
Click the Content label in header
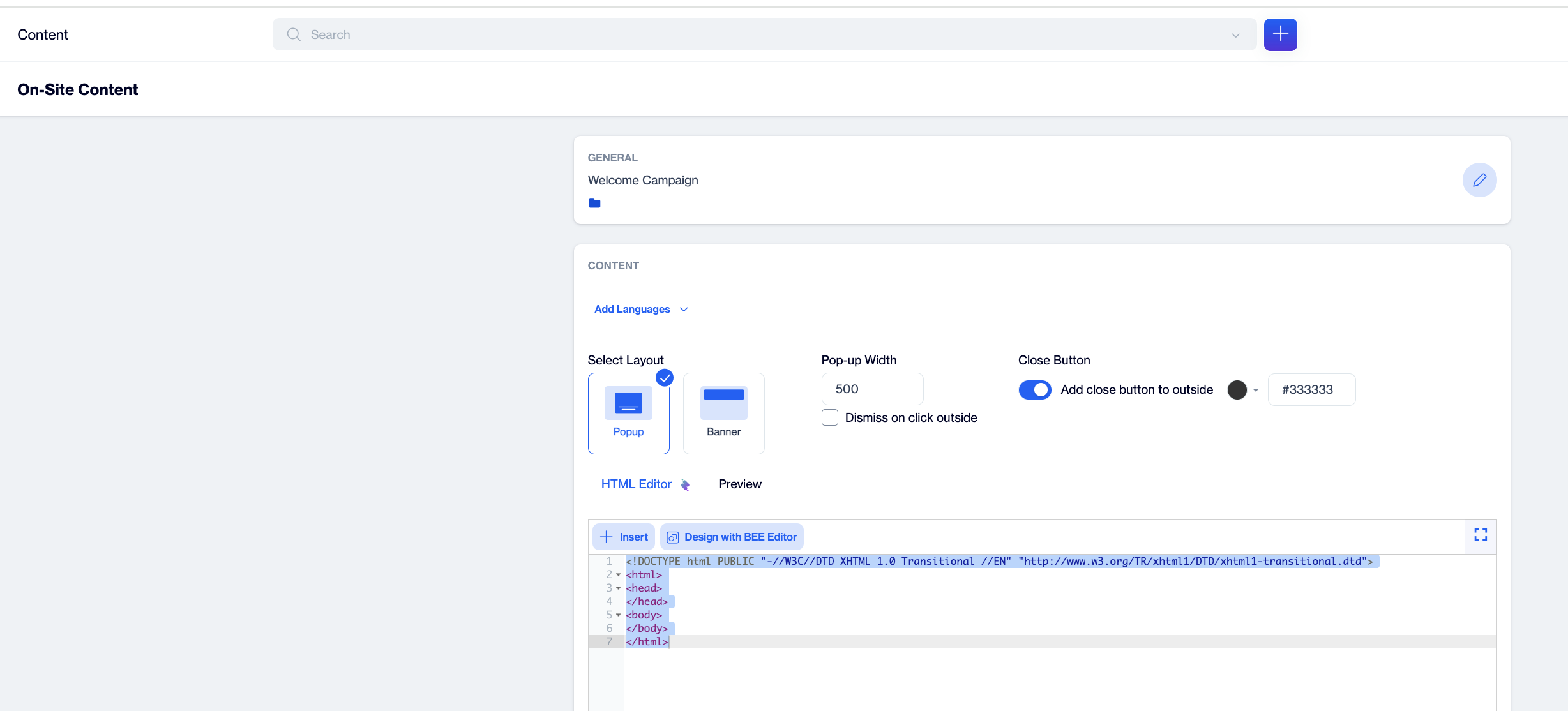pos(43,34)
